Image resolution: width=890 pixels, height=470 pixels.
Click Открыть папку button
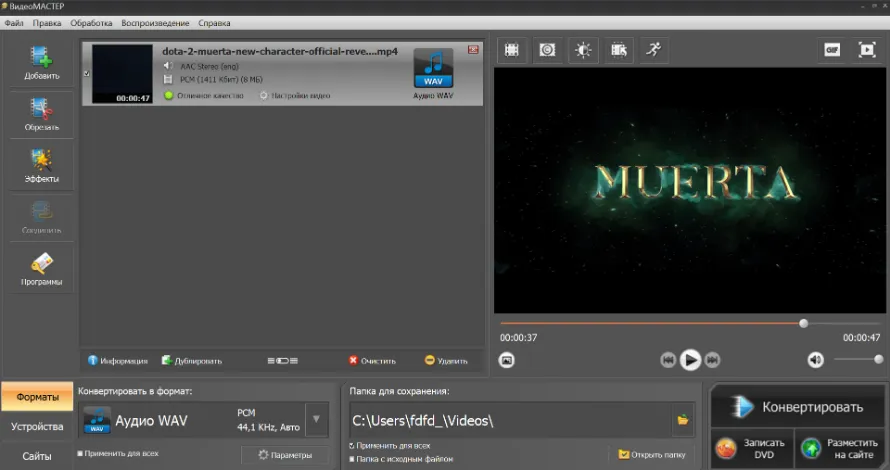point(652,455)
